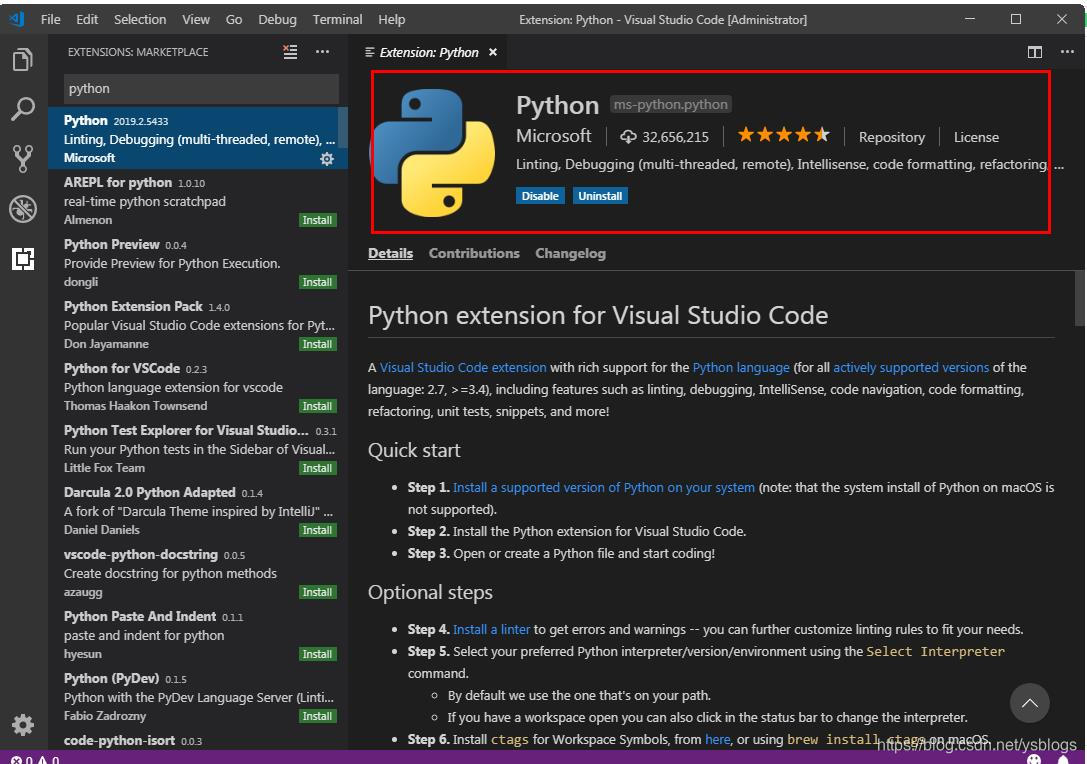Open the editor More Actions ellipsis

pos(1067,52)
